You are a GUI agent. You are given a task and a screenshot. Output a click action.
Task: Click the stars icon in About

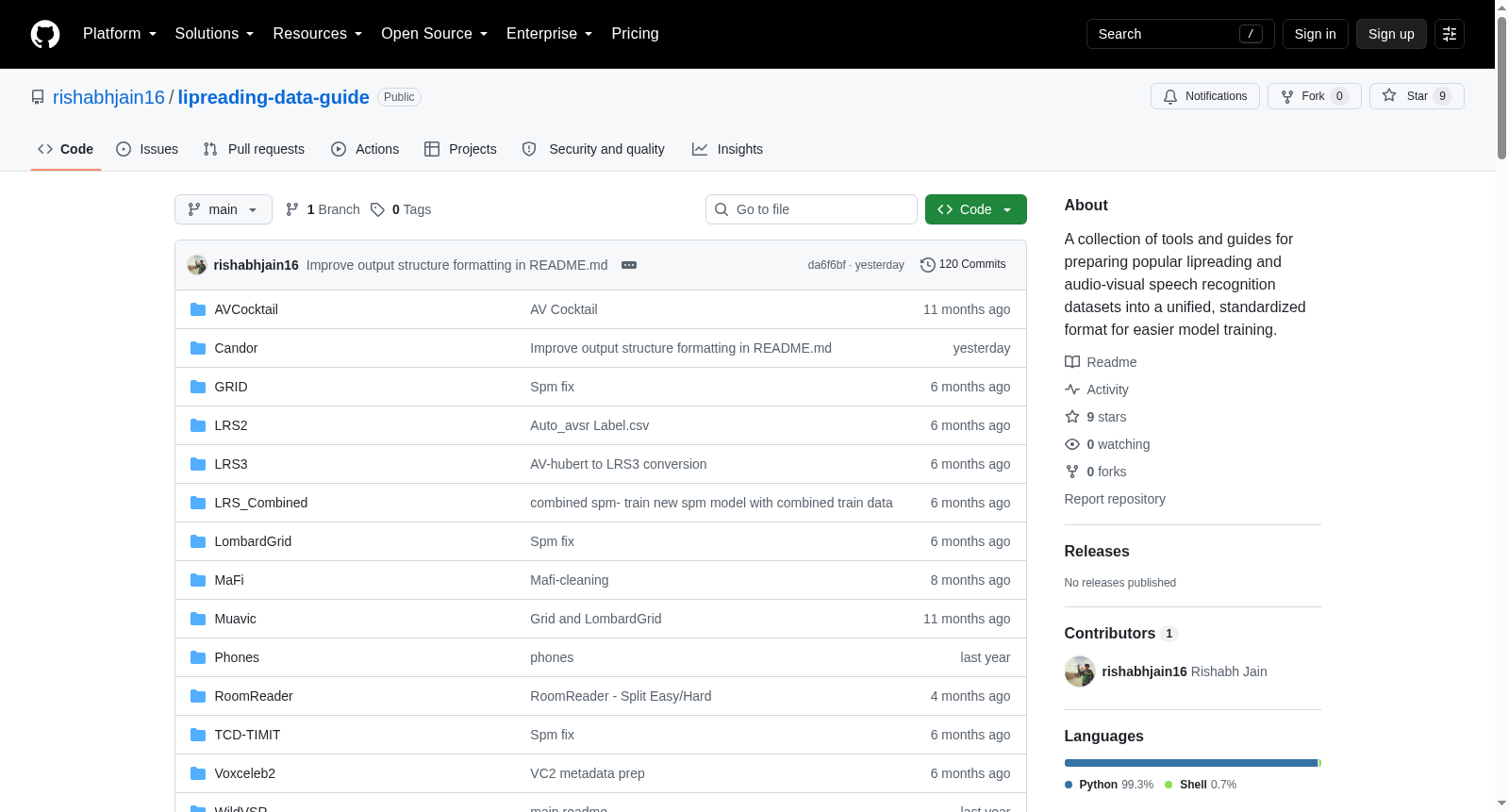coord(1072,417)
